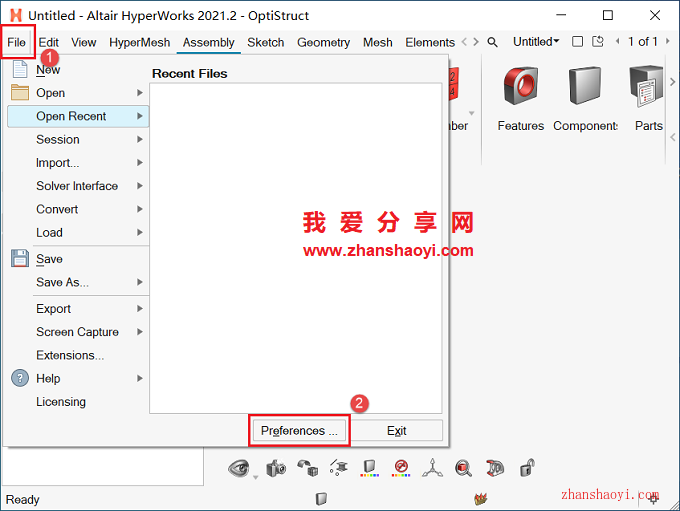Expand the Export submenu

coord(78,308)
